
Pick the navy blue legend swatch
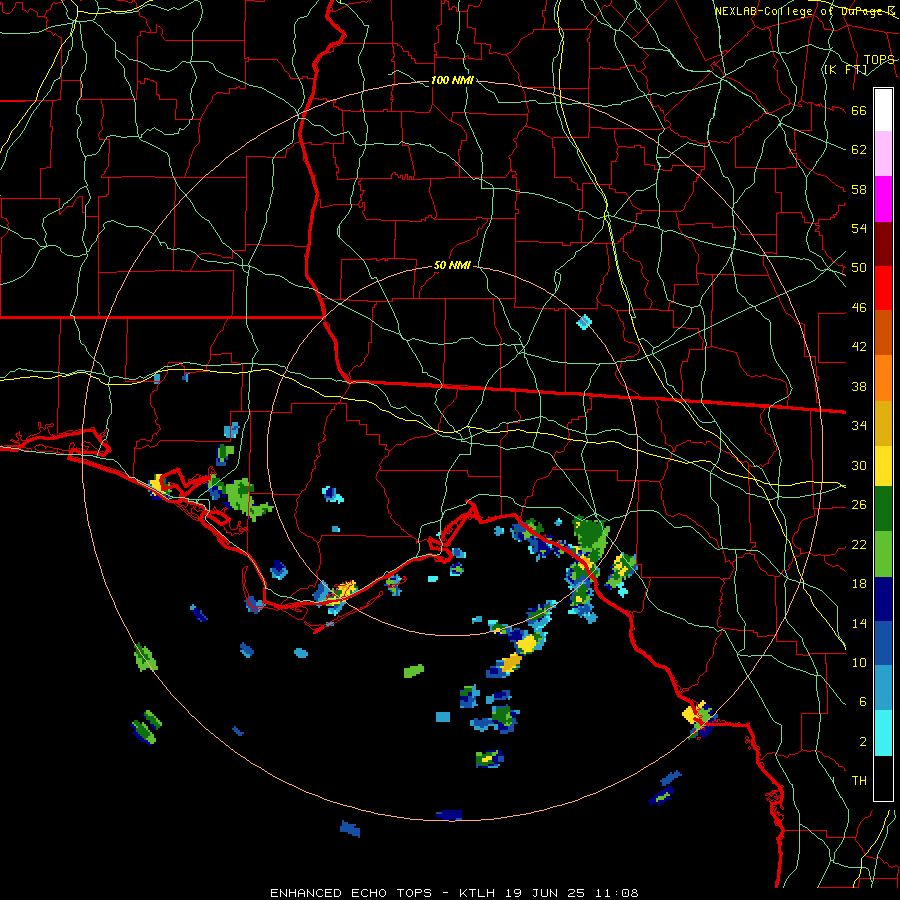pos(883,599)
